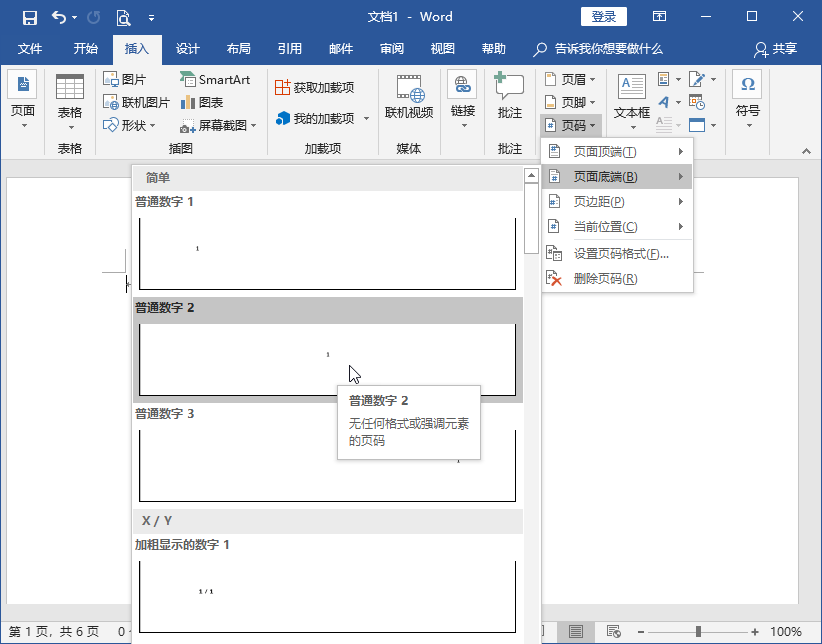Click the Links (链接) icon

coord(462,84)
